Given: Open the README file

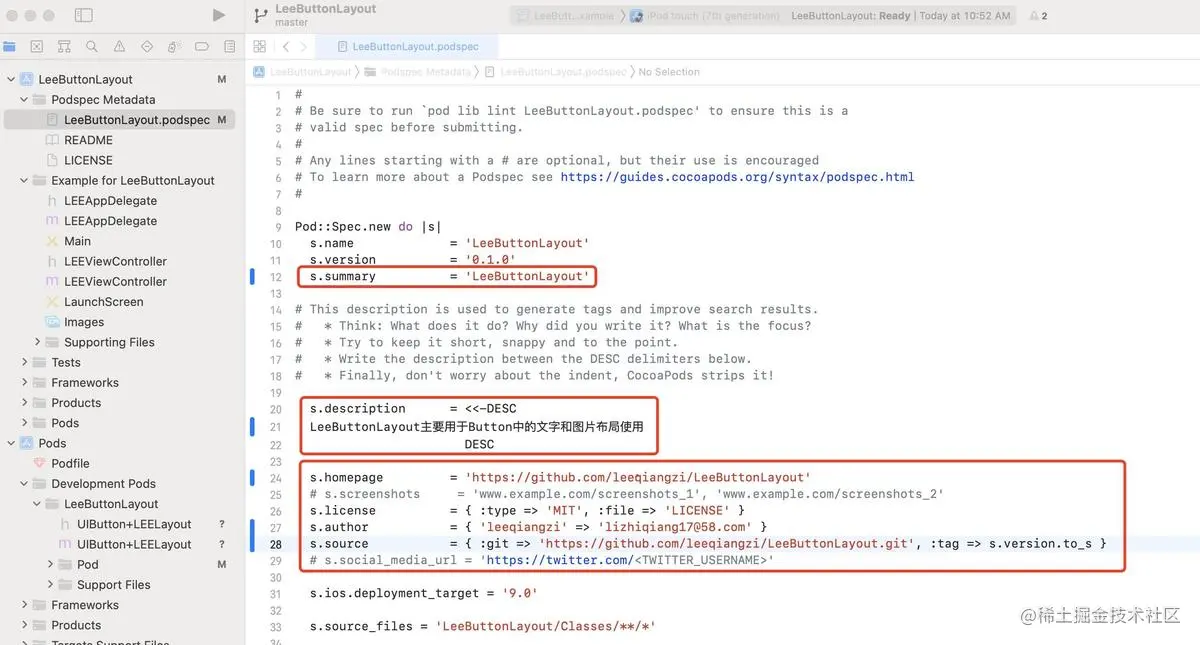Looking at the screenshot, I should [x=88, y=140].
